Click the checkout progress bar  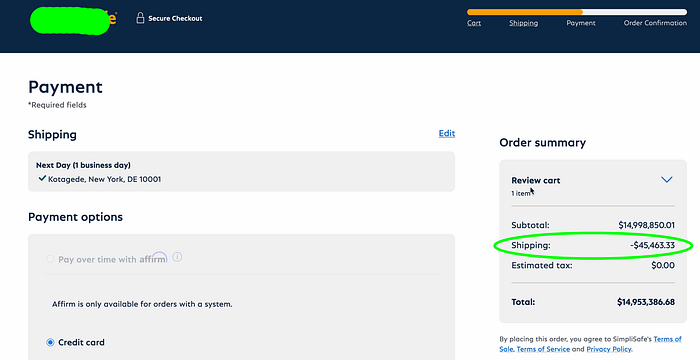[577, 12]
